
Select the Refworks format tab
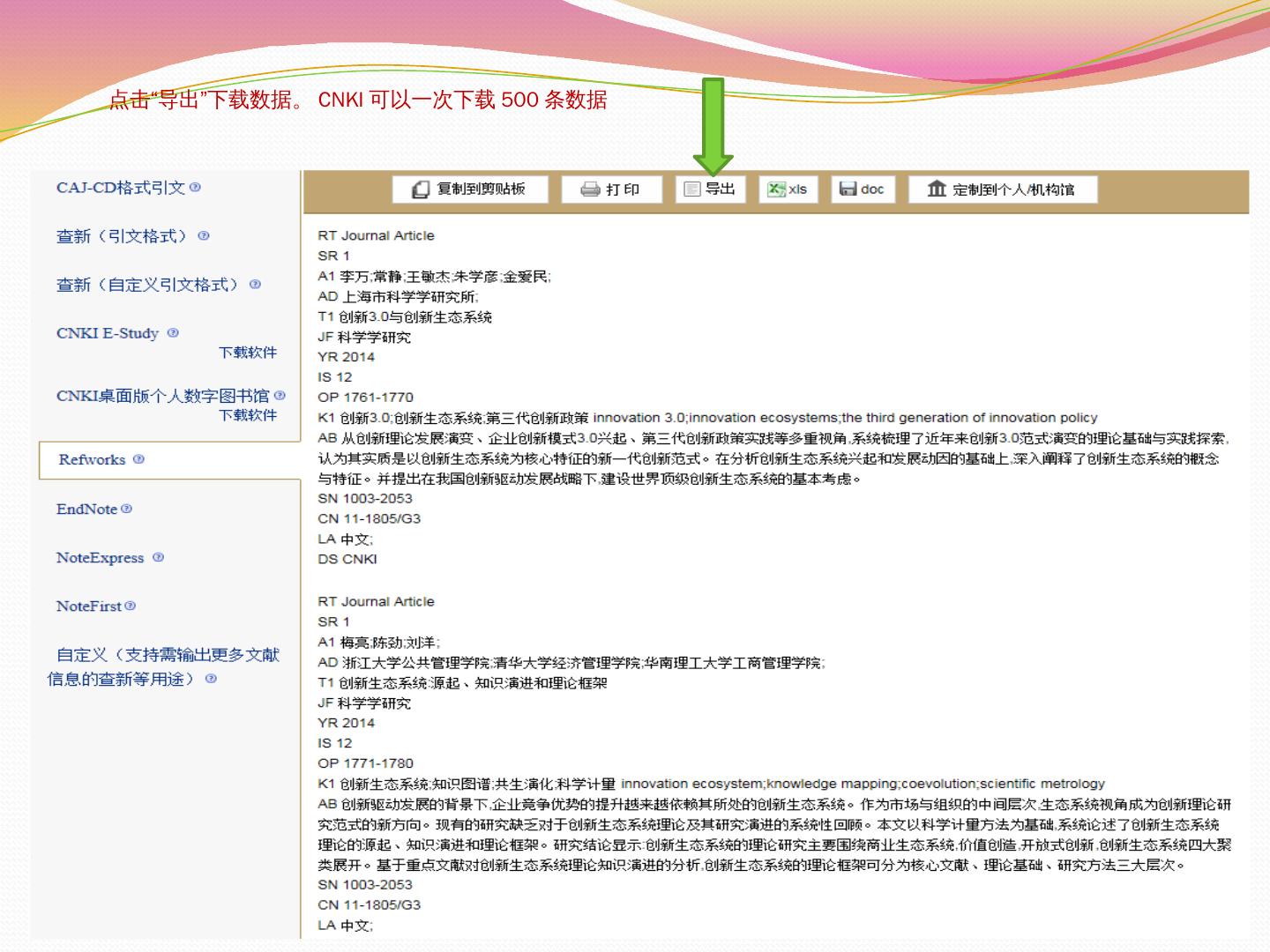click(x=93, y=459)
